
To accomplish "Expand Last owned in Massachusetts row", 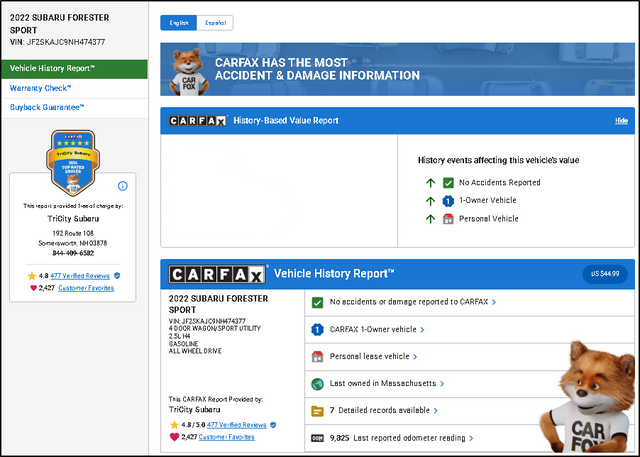I will 469,384.
